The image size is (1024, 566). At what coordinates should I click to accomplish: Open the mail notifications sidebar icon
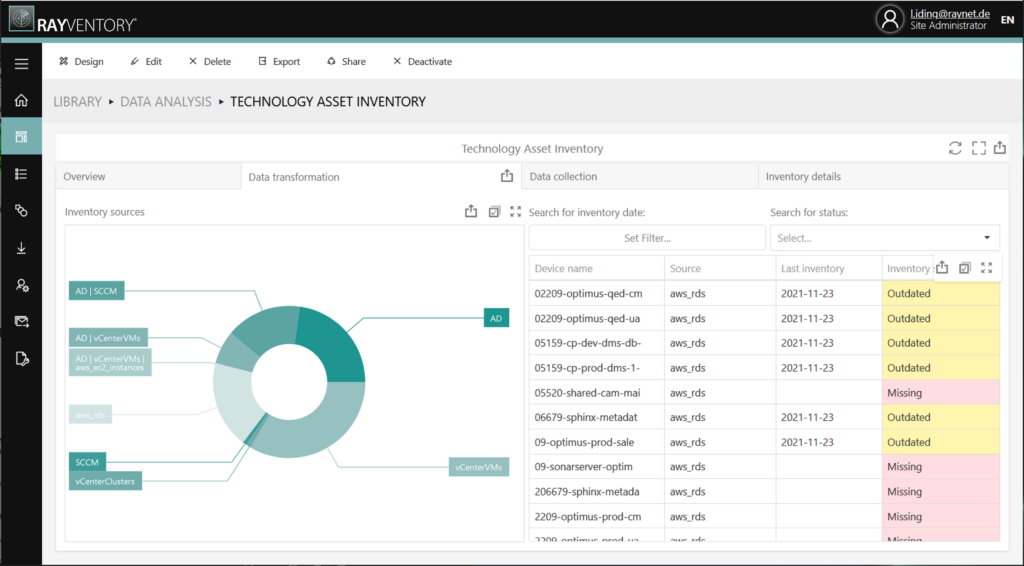click(x=22, y=321)
